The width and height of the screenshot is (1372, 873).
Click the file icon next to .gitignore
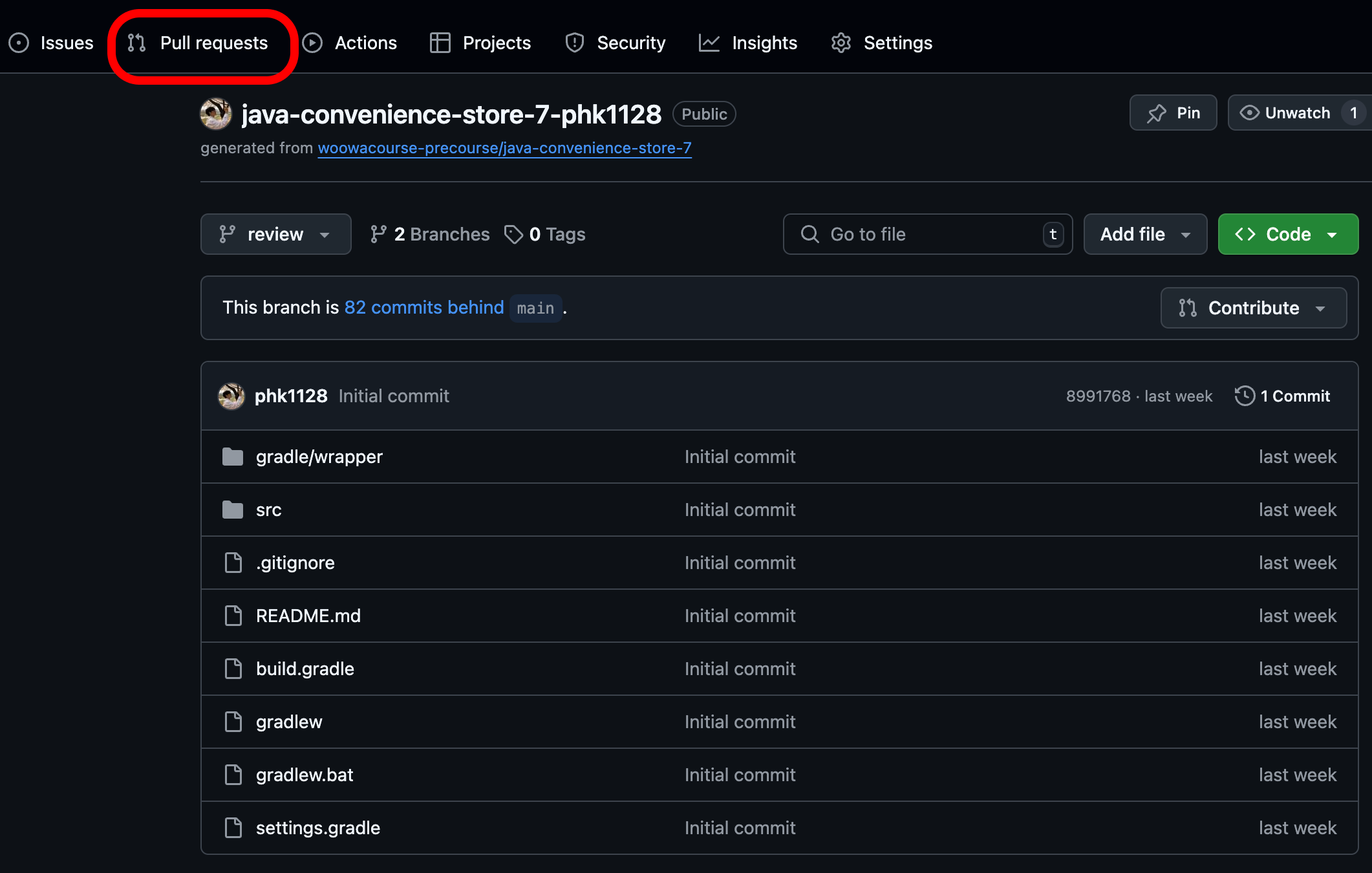[x=233, y=563]
